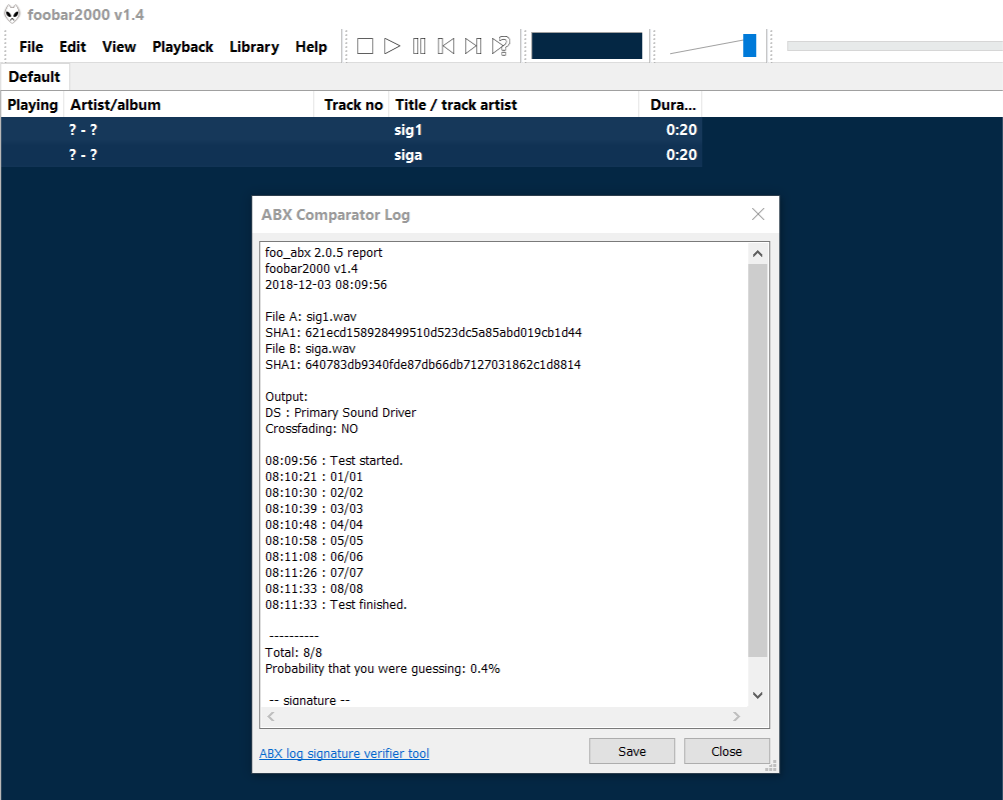The image size is (1003, 800).
Task: Click the Close button in the dialog
Action: coord(727,751)
